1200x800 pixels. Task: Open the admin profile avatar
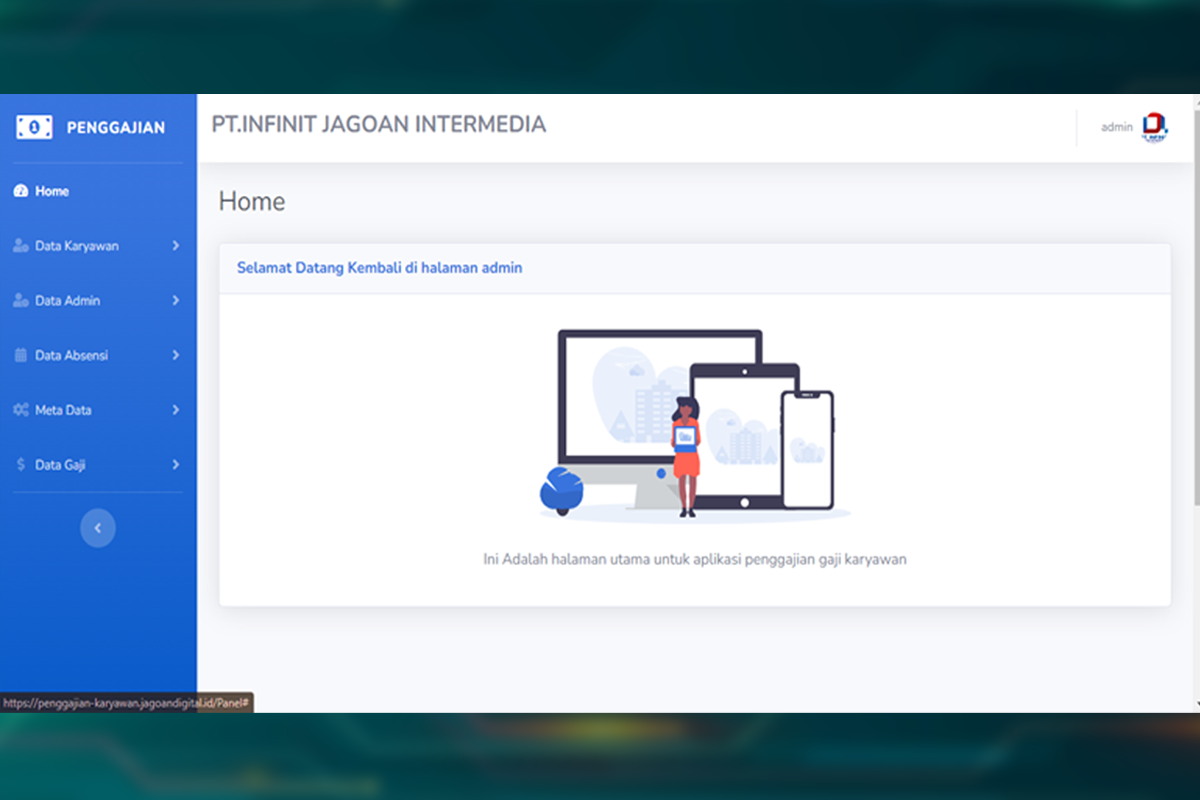(1155, 127)
